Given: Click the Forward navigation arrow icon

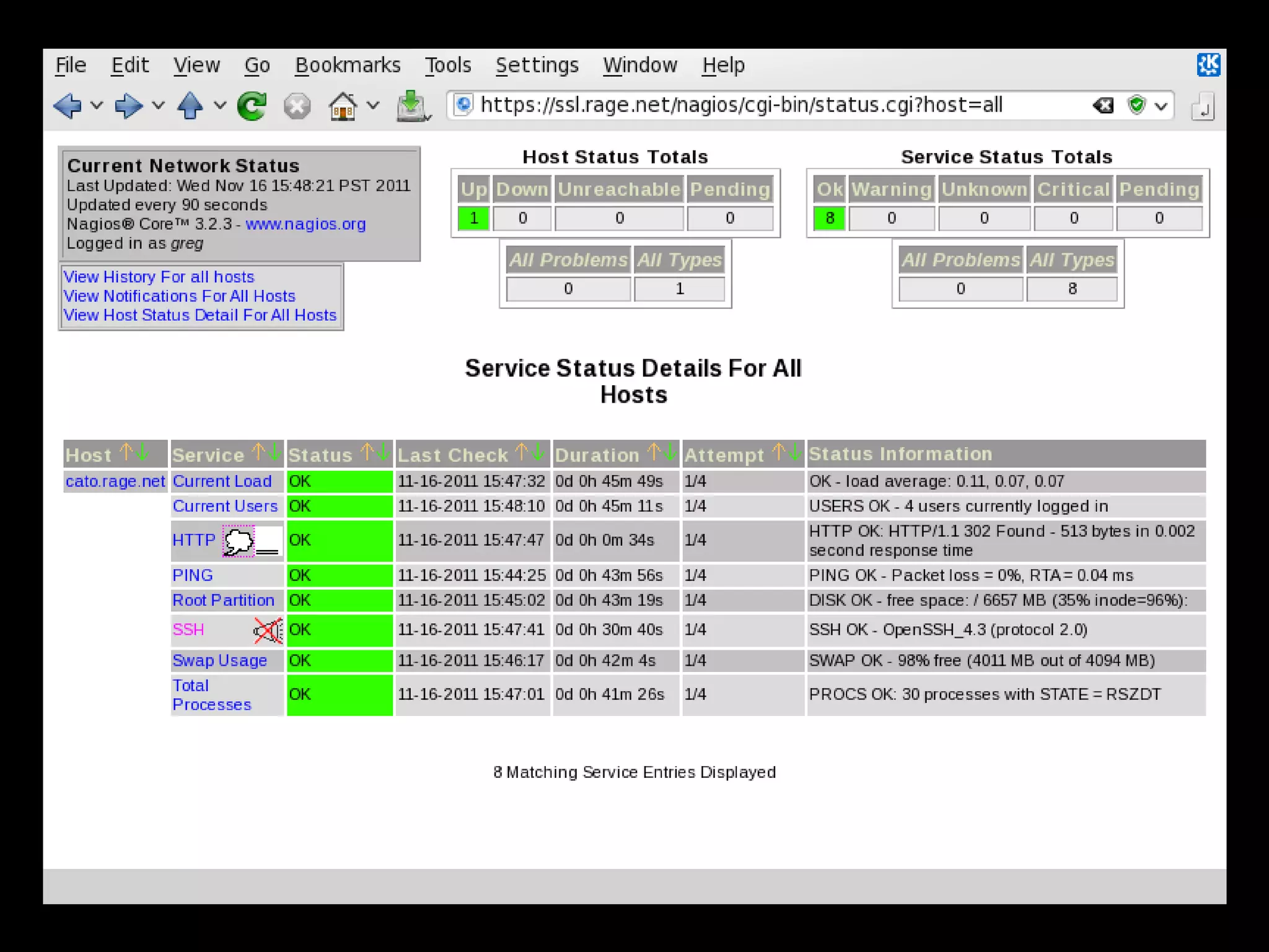Looking at the screenshot, I should pos(128,106).
